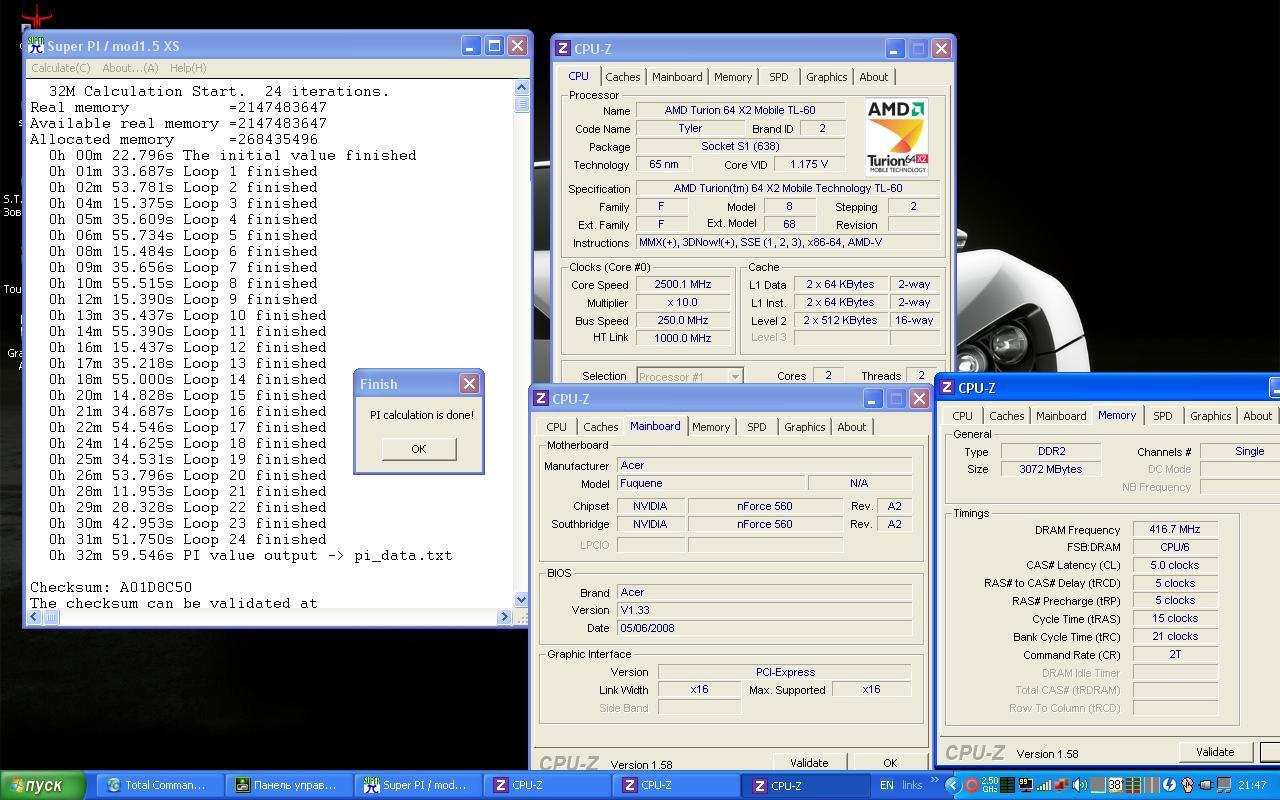Open the Help(H) menu in Super PI
Viewport: 1280px width, 800px height.
[188, 68]
